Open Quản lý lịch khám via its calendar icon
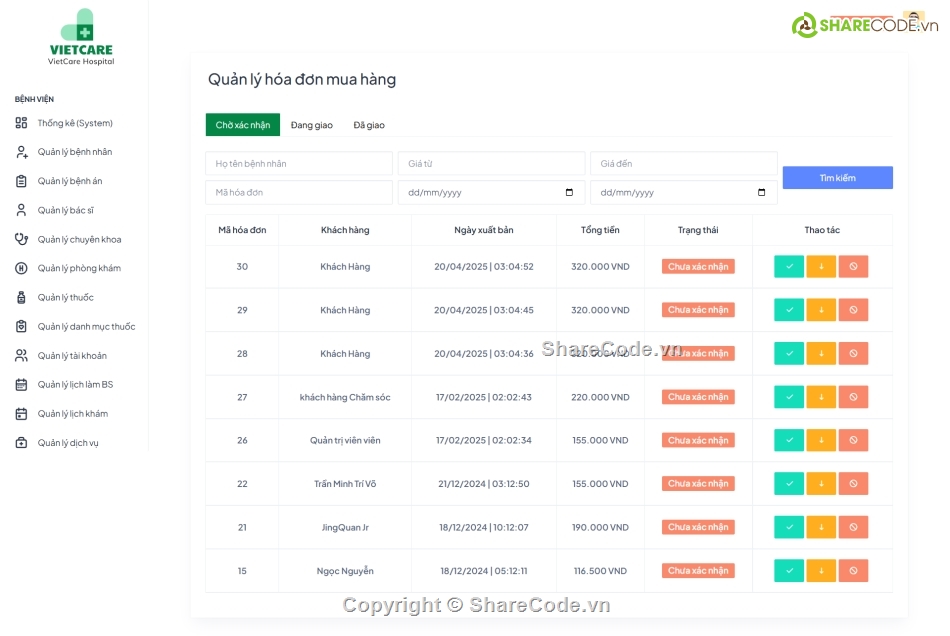 [x=21, y=413]
